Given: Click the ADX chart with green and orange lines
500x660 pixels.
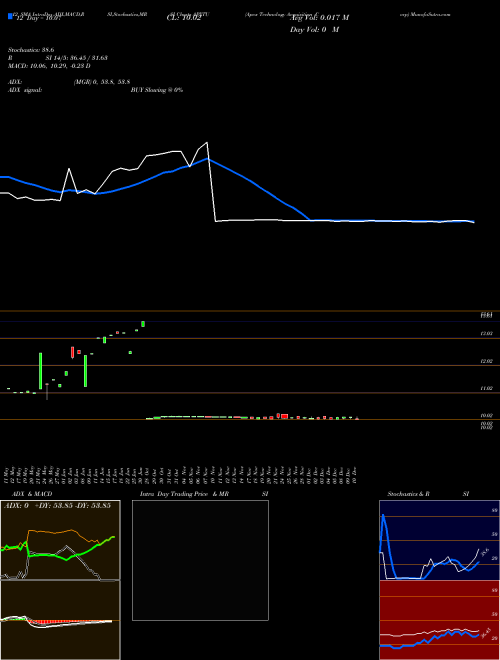Looking at the screenshot, I should pos(60,540).
